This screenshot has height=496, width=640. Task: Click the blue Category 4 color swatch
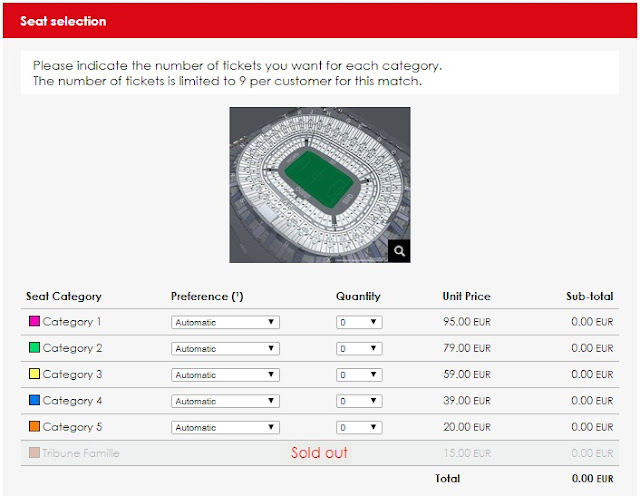(x=33, y=401)
